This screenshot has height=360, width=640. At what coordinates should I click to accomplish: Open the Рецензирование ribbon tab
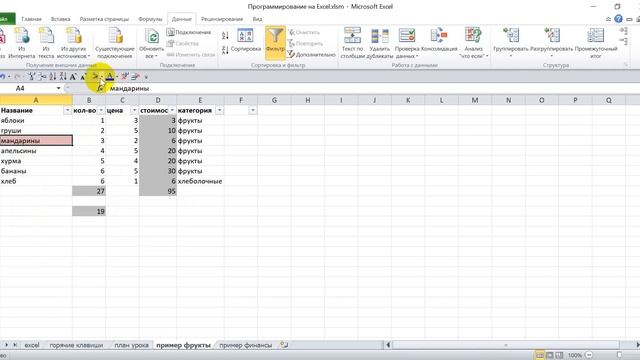222,19
